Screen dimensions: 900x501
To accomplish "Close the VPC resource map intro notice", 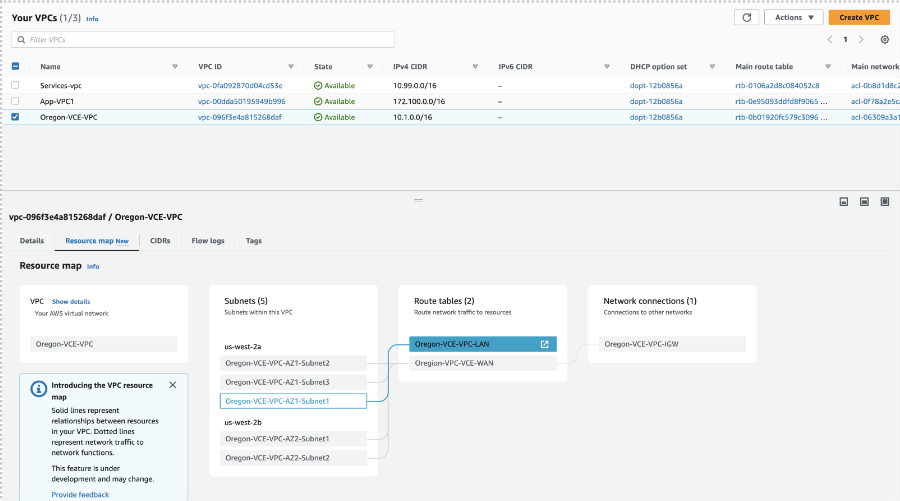I will 172,385.
